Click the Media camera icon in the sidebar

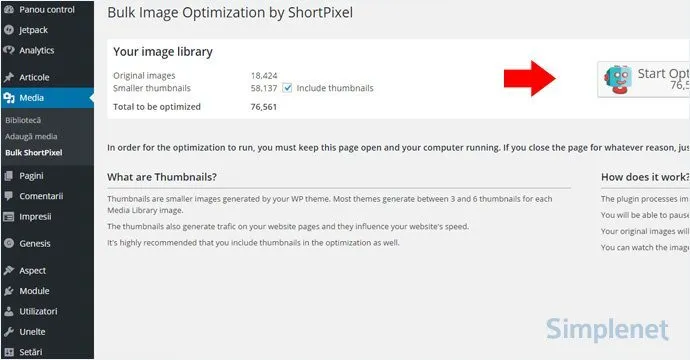tap(9, 98)
